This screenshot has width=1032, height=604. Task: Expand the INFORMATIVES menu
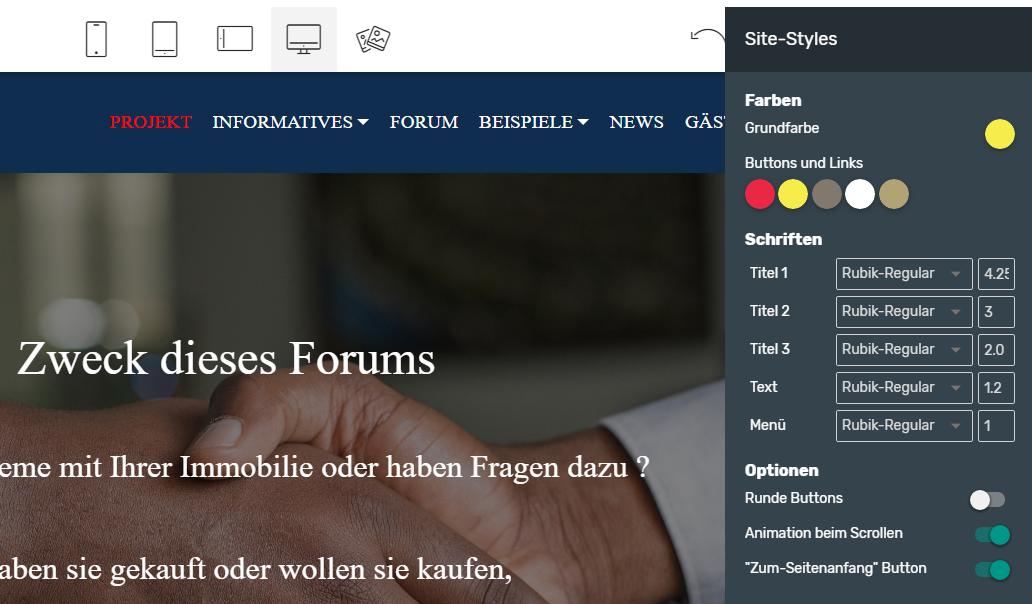[290, 122]
